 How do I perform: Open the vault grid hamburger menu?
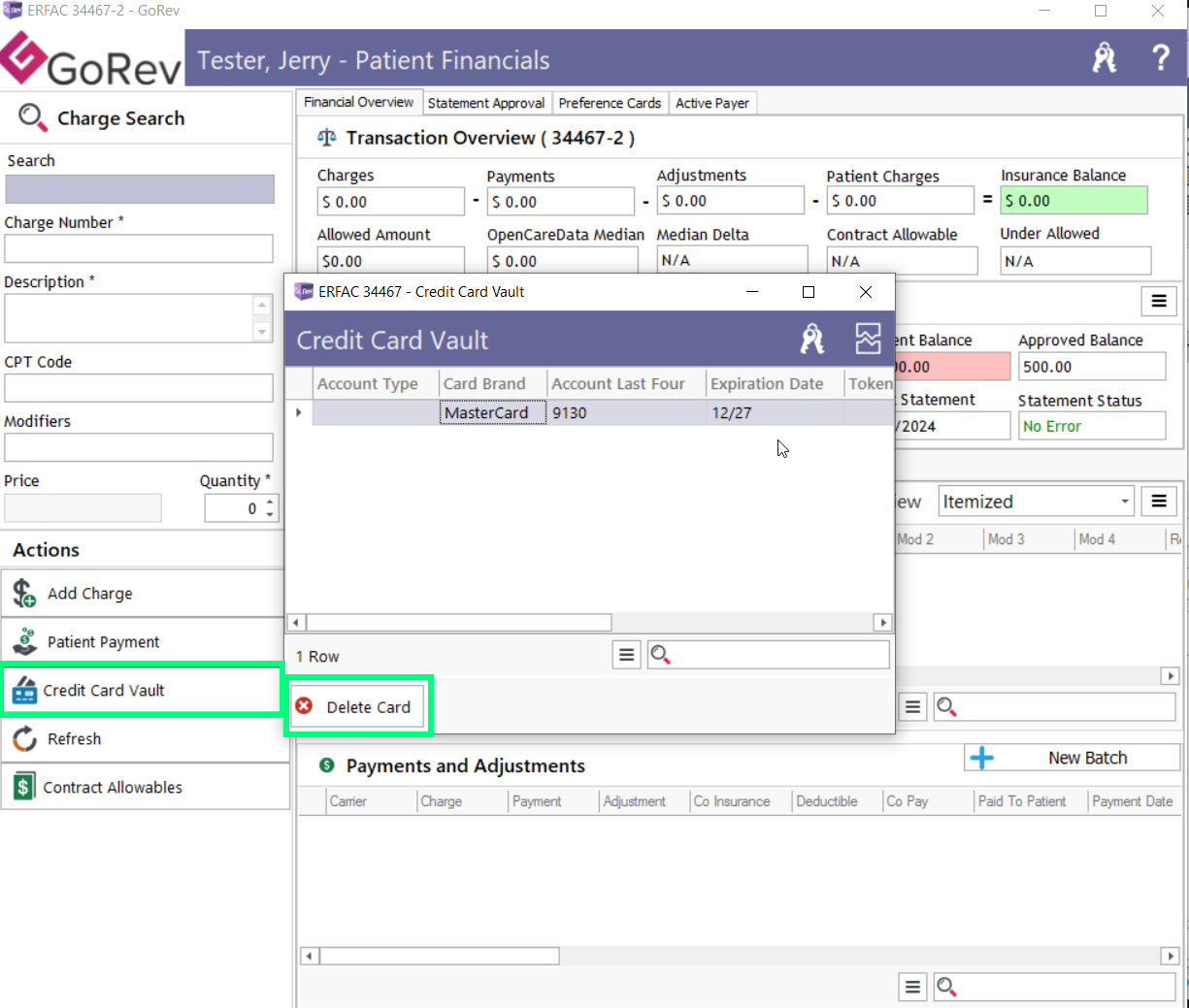tap(627, 655)
